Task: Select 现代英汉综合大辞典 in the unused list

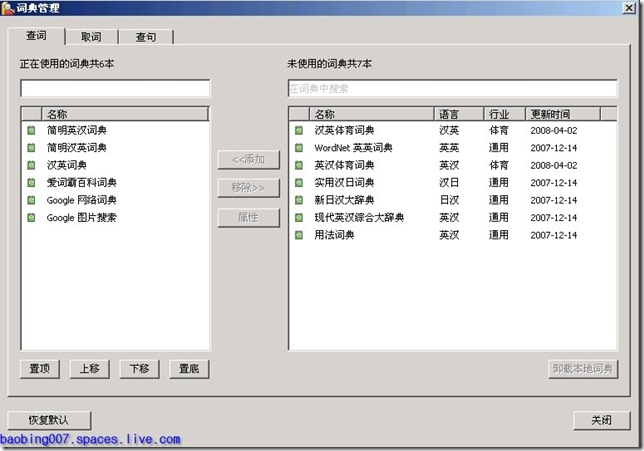Action: (x=453, y=218)
